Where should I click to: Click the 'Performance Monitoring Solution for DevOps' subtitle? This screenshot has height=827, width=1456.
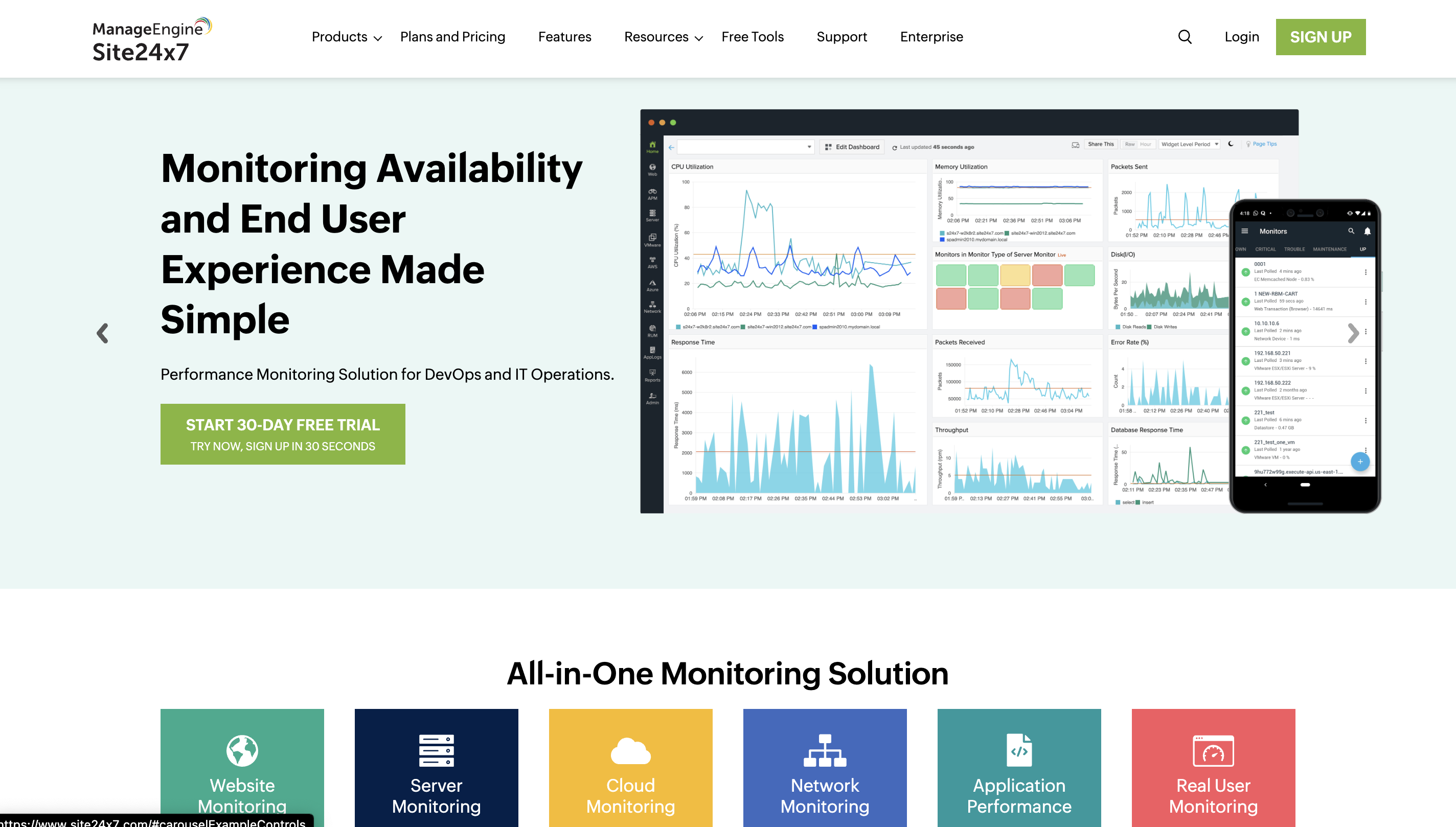[388, 374]
